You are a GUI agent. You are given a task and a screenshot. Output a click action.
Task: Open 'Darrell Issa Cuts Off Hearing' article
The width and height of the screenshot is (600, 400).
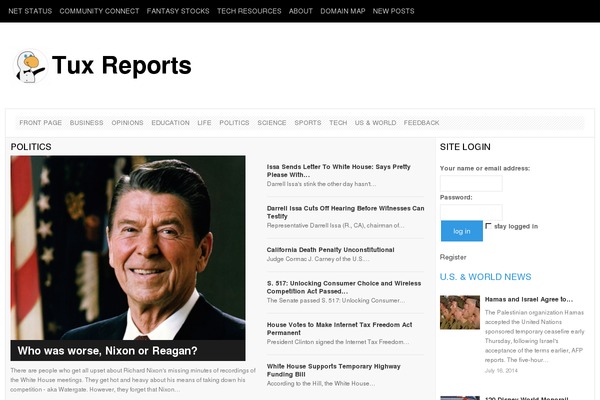(346, 212)
